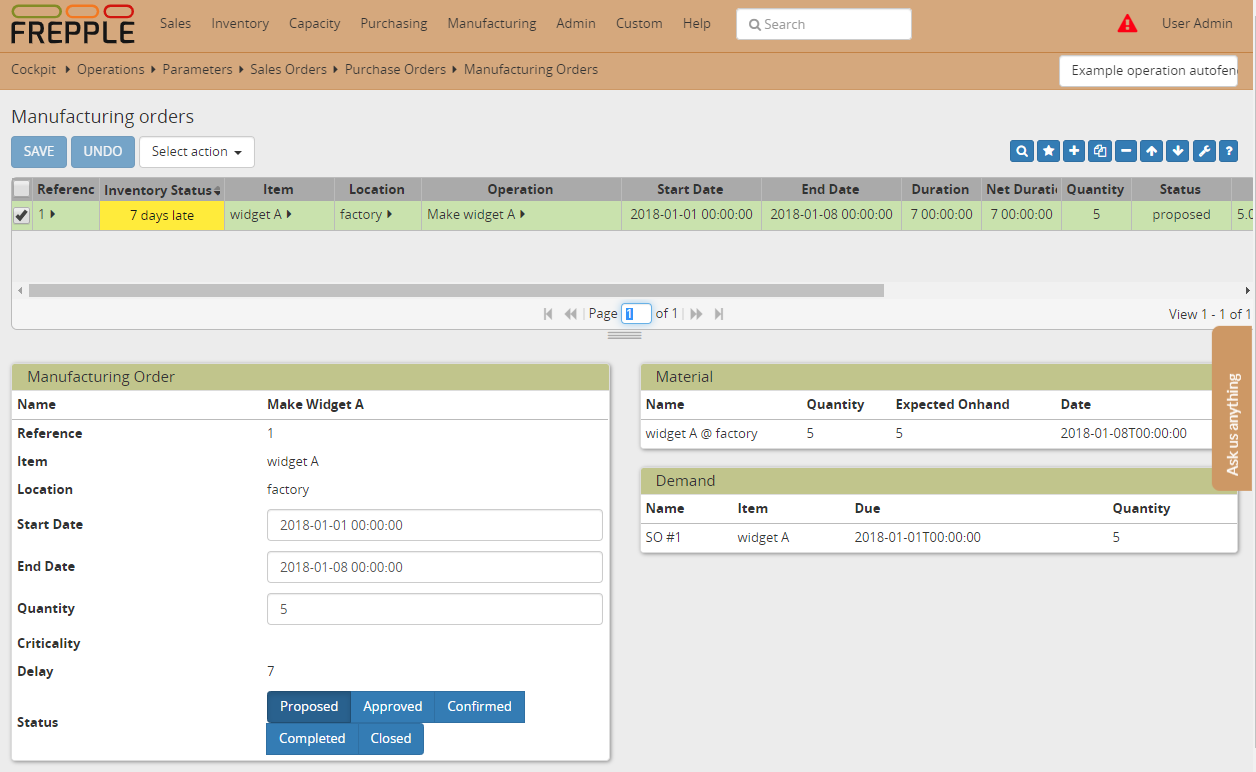The height and width of the screenshot is (772, 1256).
Task: Toggle the select-all checkbox in the header
Action: coord(21,189)
